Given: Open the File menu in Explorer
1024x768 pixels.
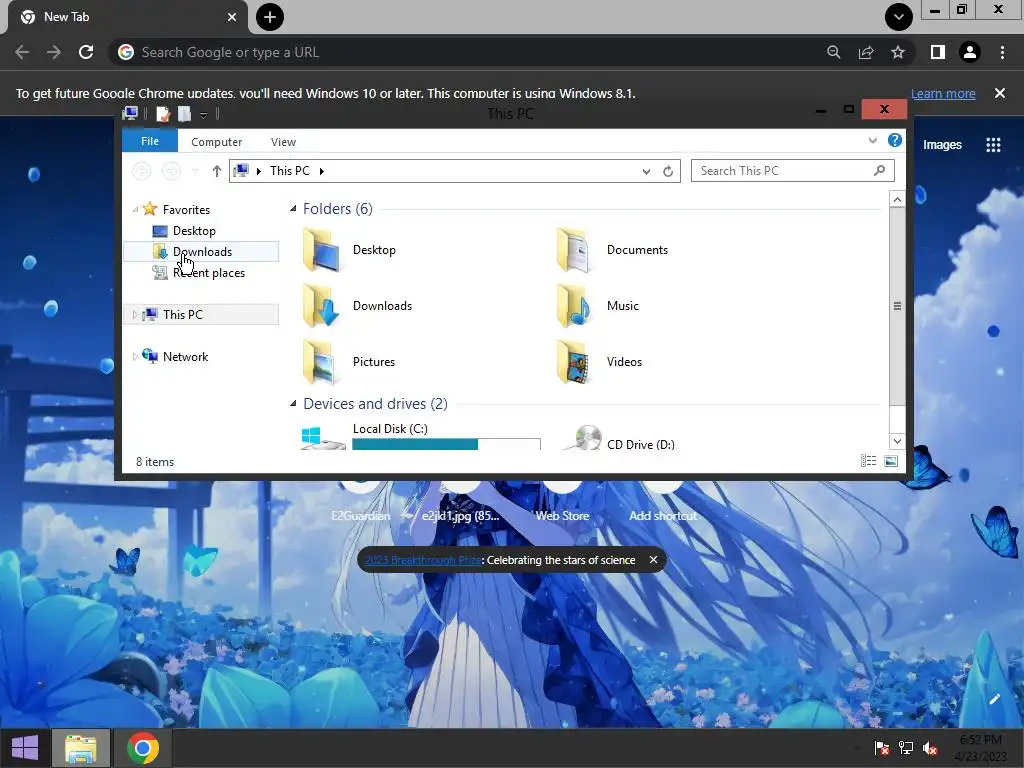Looking at the screenshot, I should click(150, 141).
